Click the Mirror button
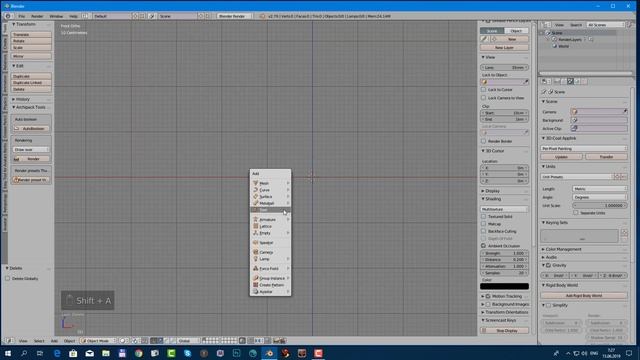The width and height of the screenshot is (640, 360). (x=31, y=56)
